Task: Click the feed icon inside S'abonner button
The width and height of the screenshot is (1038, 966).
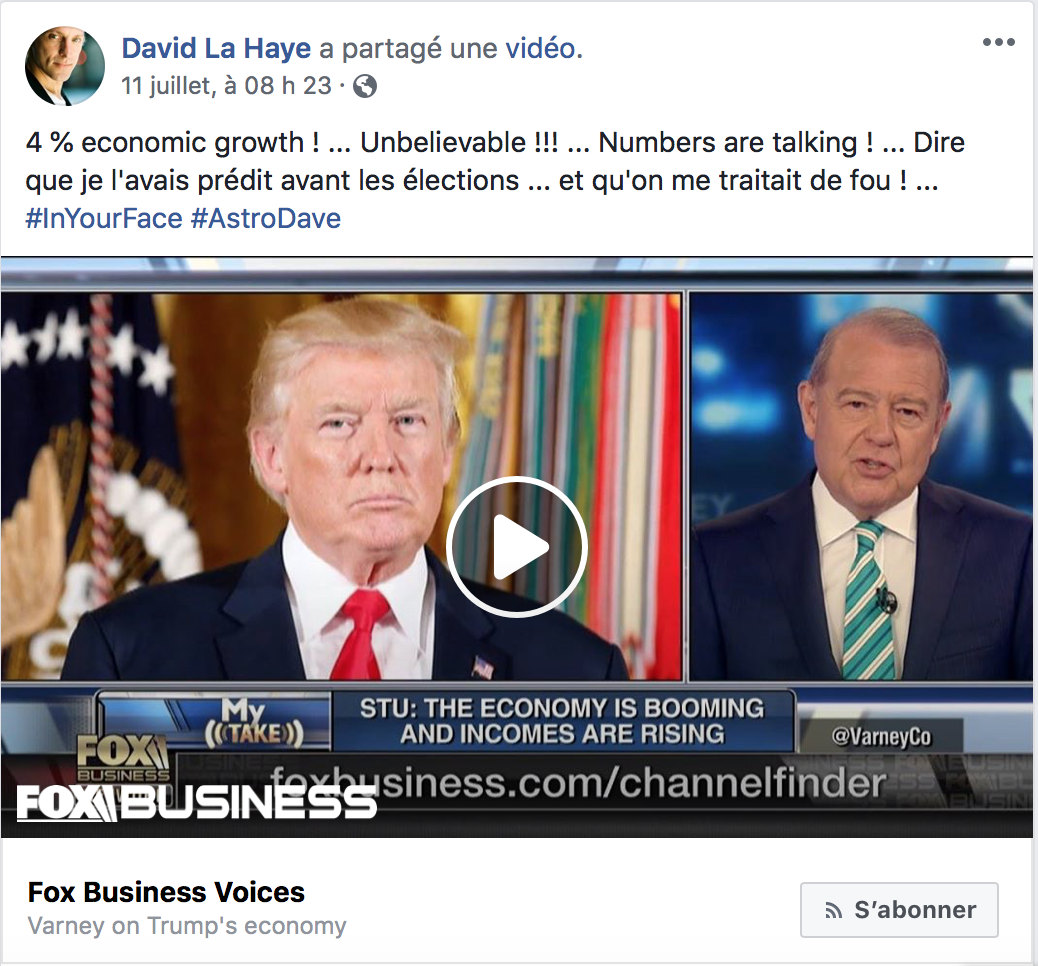Action: 833,911
